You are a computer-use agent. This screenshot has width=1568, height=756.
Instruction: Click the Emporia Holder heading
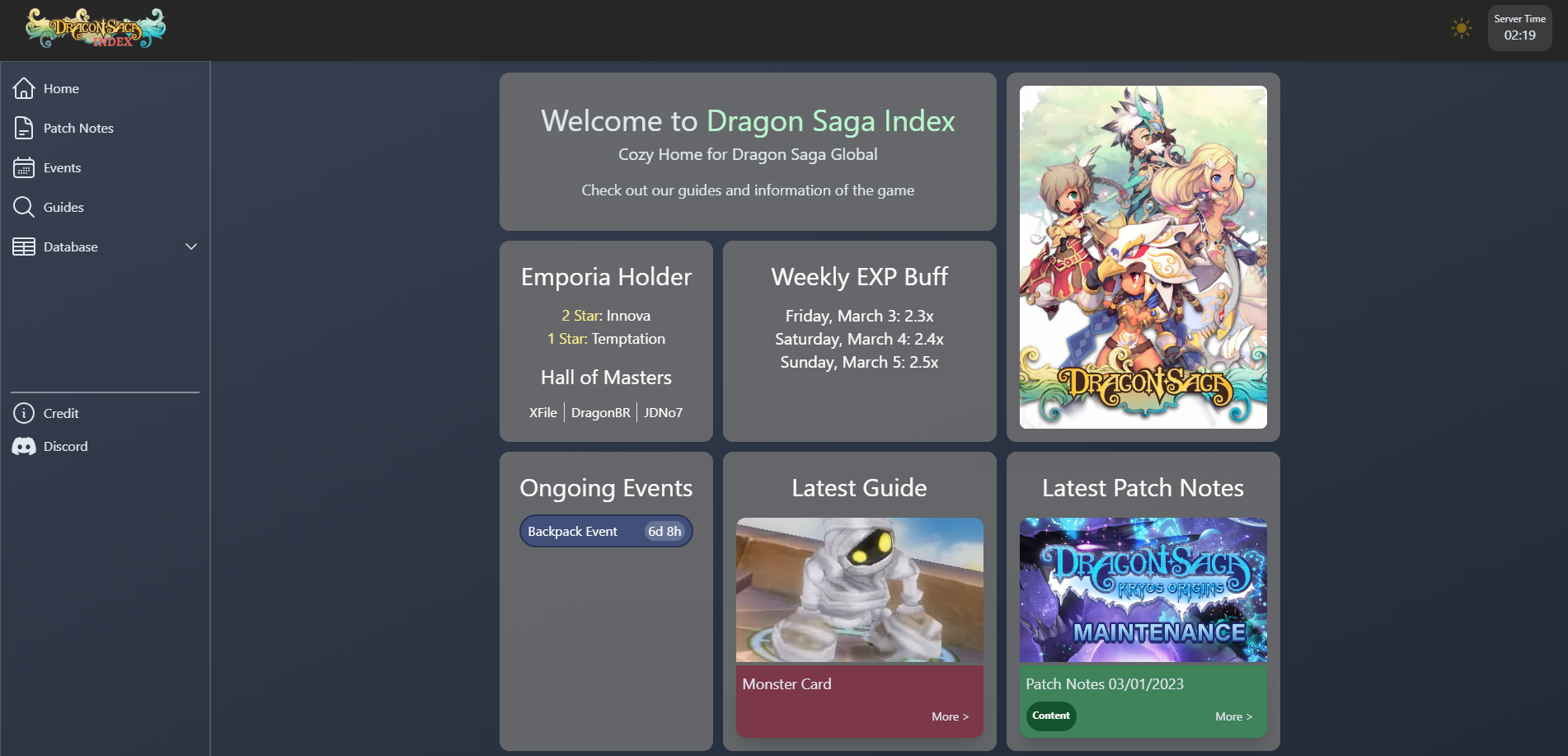pos(606,277)
